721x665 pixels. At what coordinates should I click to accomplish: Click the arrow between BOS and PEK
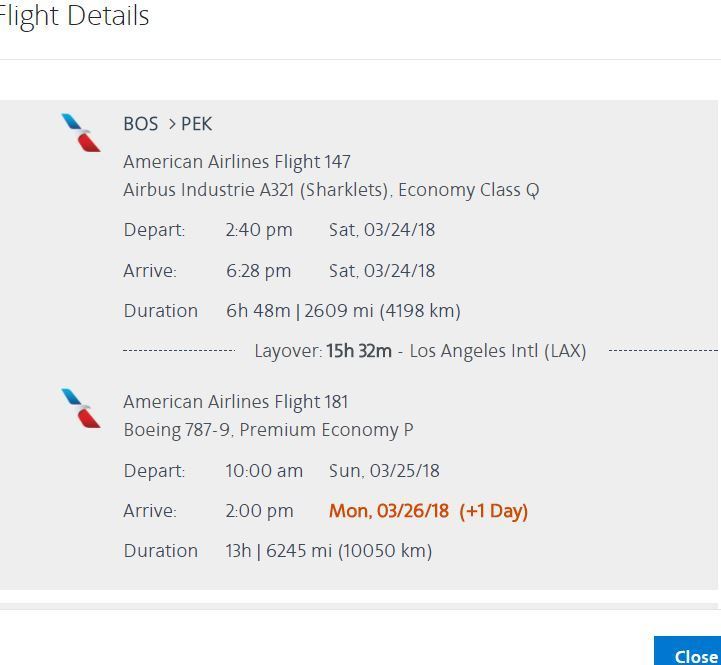[172, 124]
